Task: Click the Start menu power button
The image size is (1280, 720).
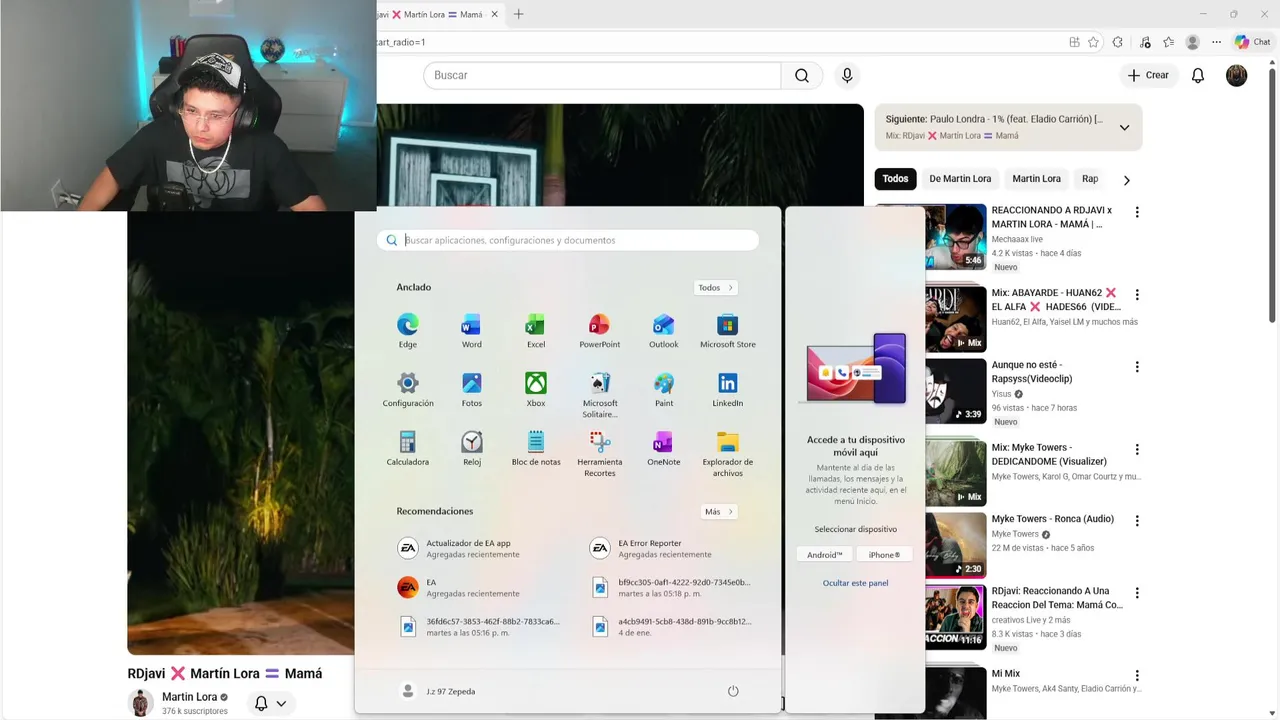Action: tap(733, 691)
